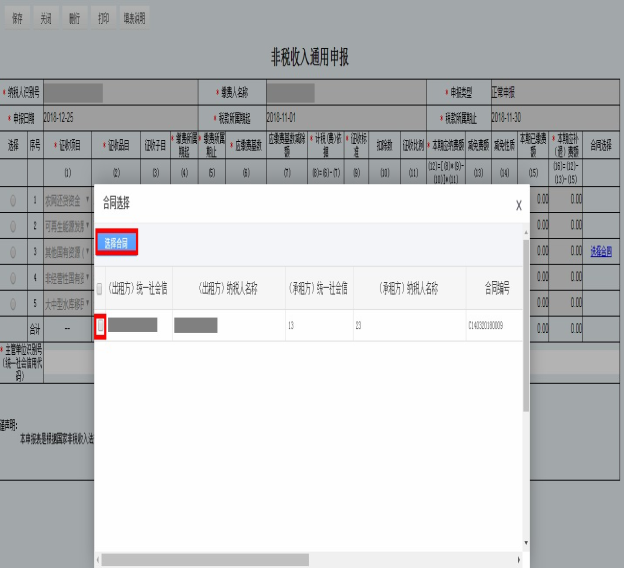Click the (出租方)统一社会信 column header
The height and width of the screenshot is (568, 624).
click(138, 288)
